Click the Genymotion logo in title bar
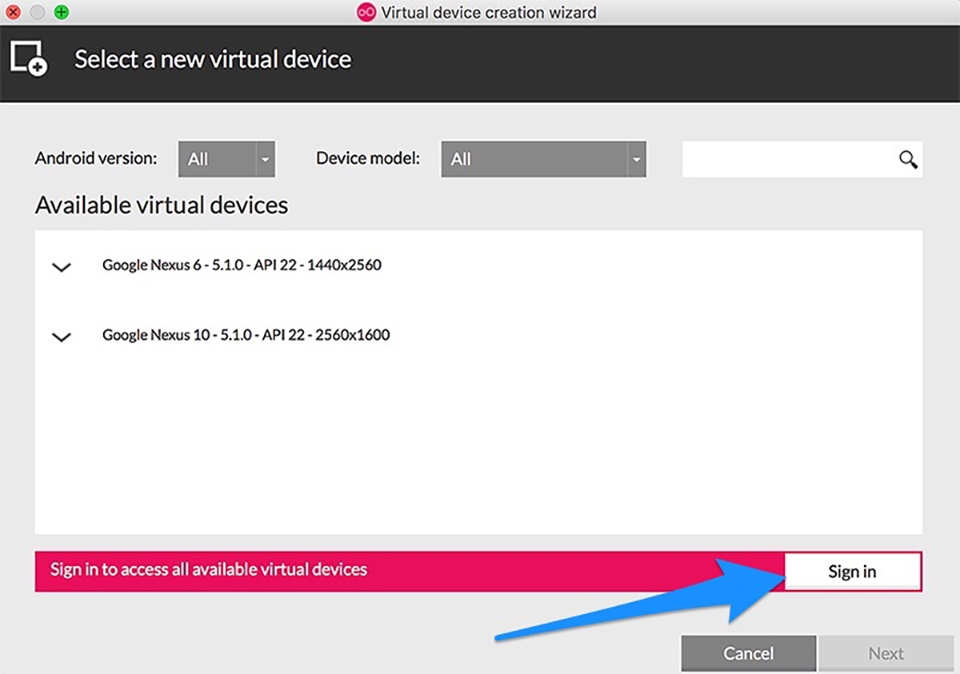960x674 pixels. 367,13
